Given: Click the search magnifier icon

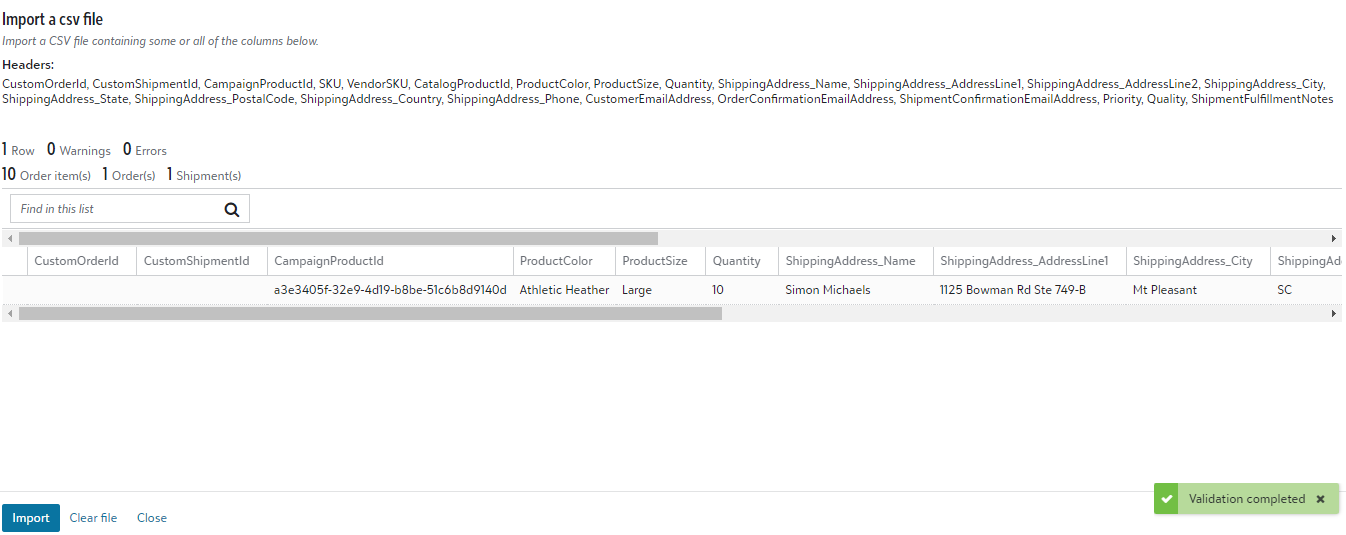Looking at the screenshot, I should click(231, 209).
